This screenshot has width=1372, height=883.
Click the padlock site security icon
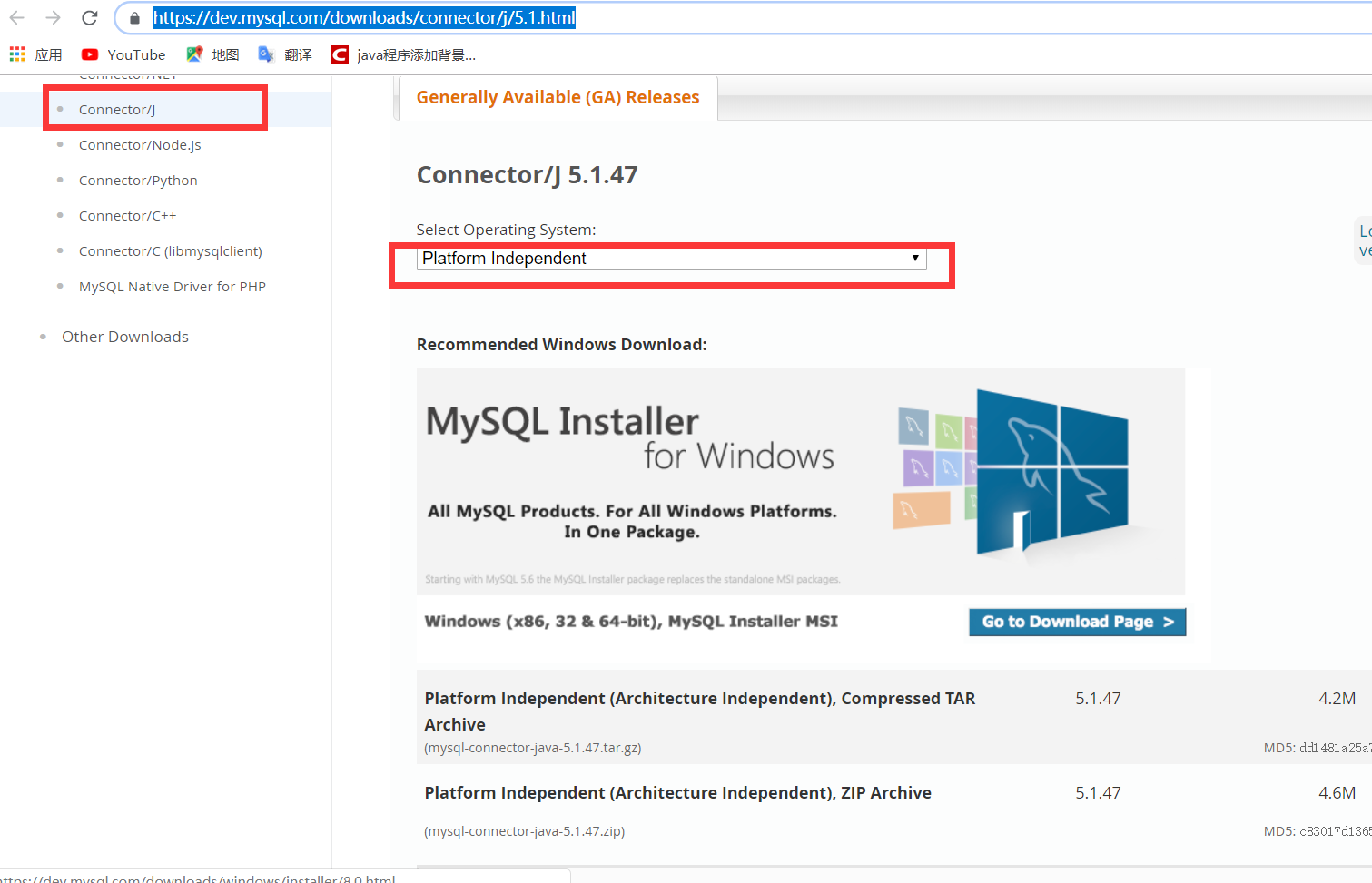click(134, 18)
